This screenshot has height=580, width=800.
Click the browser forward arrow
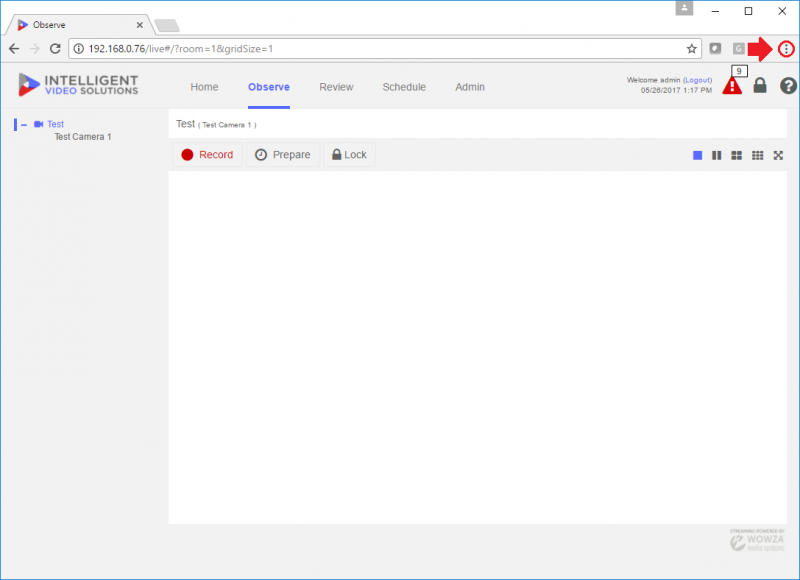pos(35,48)
